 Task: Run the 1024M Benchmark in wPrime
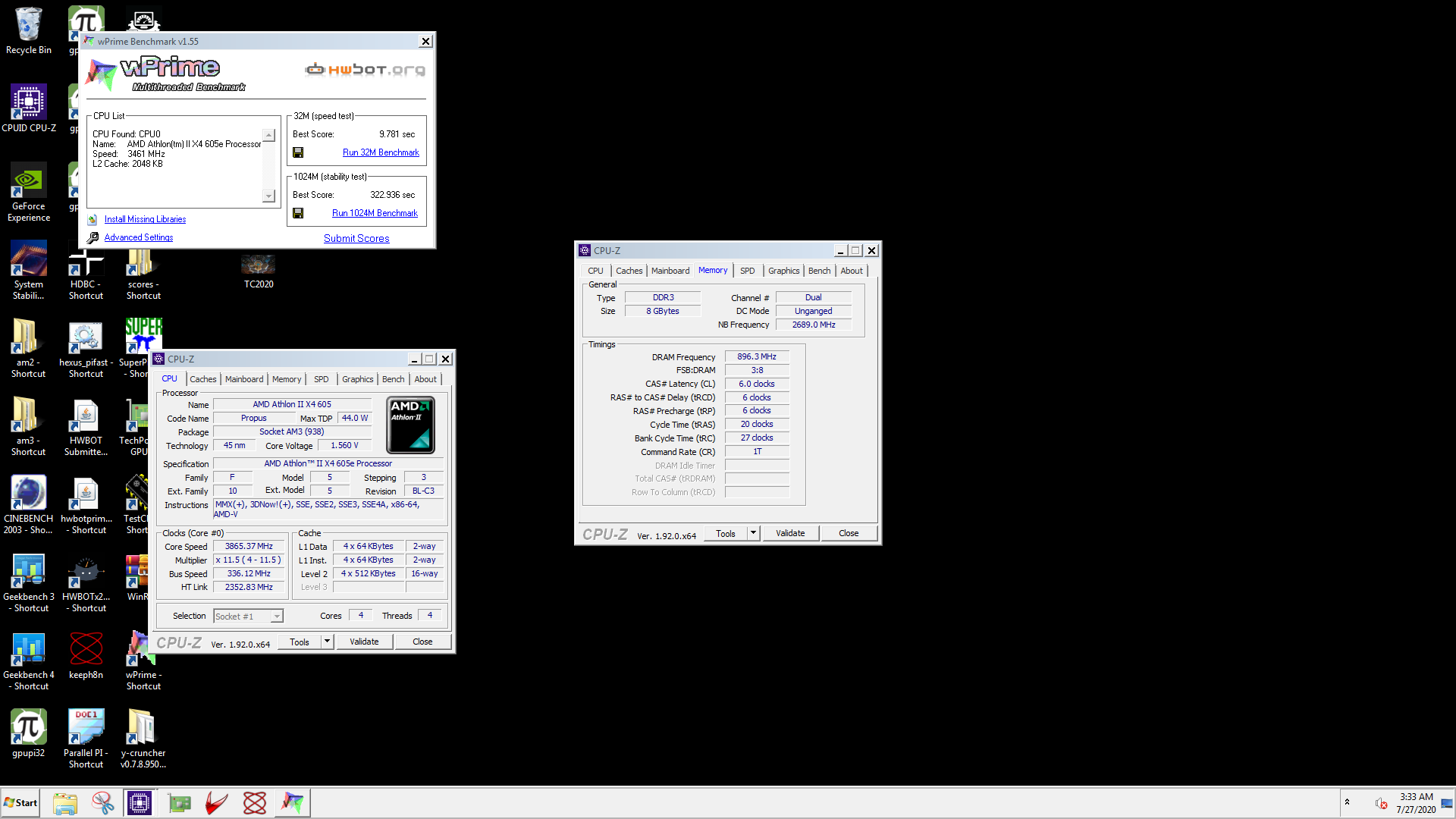click(x=375, y=213)
